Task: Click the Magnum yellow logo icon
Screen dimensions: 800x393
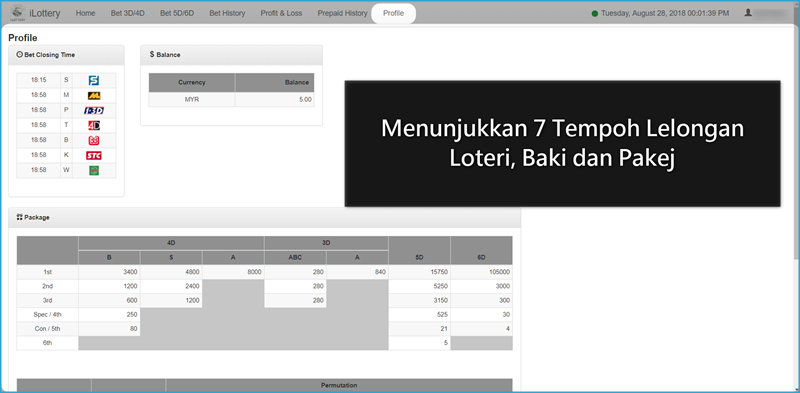Action: point(94,95)
